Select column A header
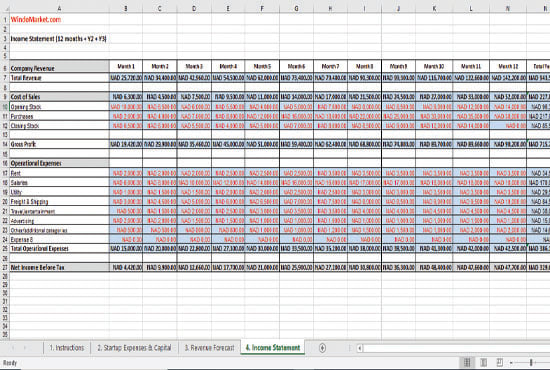This screenshot has width=550, height=370. pyautogui.click(x=59, y=8)
